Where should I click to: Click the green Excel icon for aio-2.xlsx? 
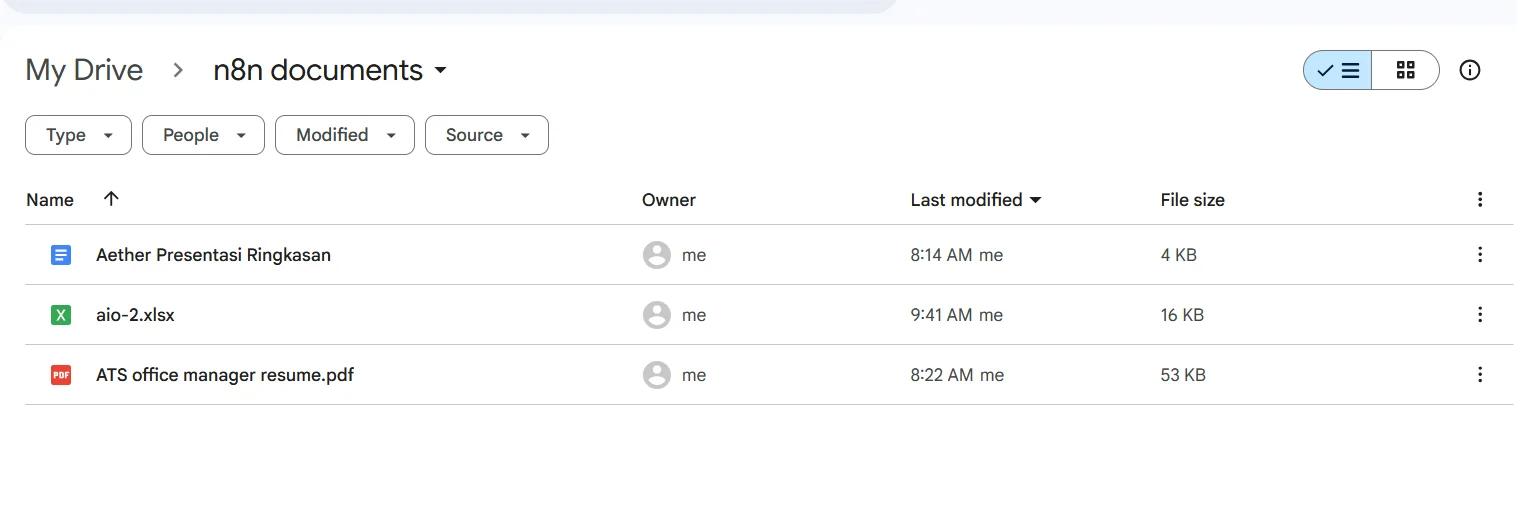click(x=61, y=315)
